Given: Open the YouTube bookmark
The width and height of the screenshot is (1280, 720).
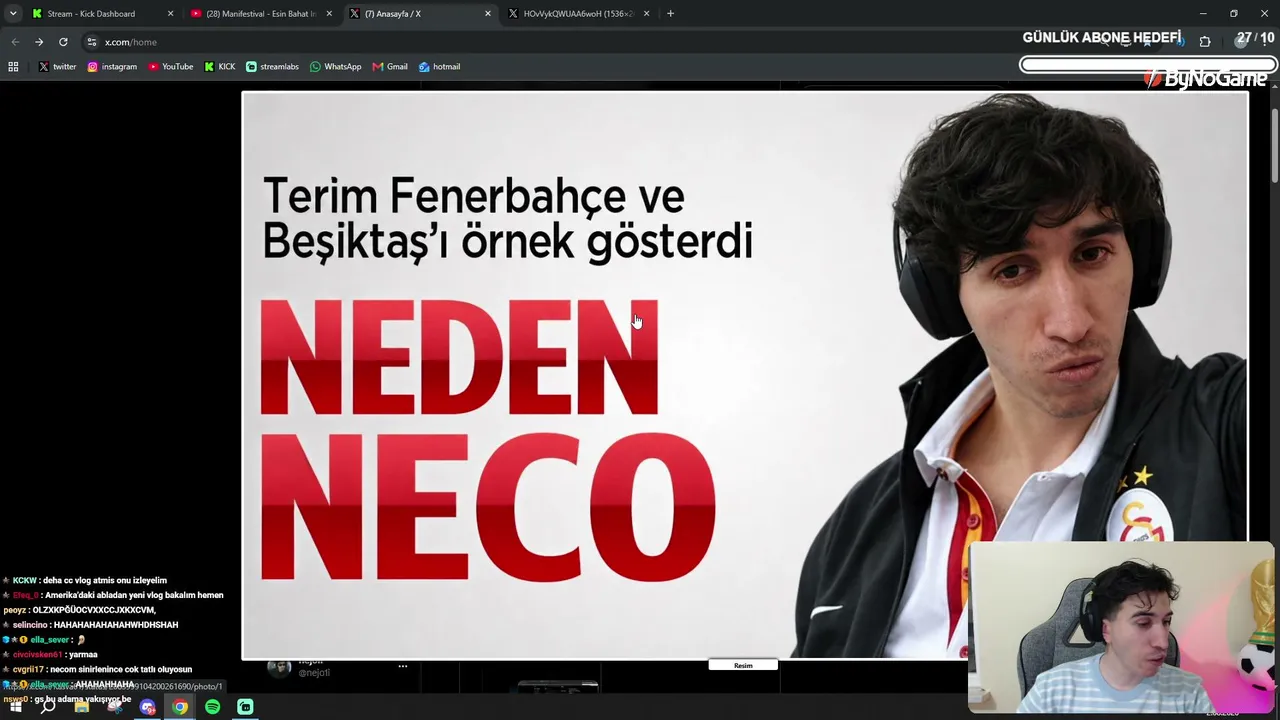Looking at the screenshot, I should coord(171,67).
